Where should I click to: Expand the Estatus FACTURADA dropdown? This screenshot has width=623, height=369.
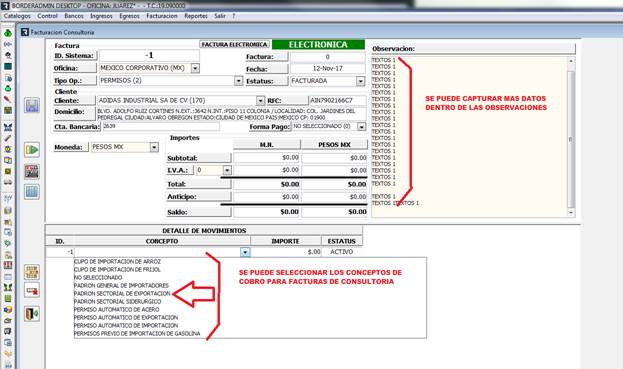360,81
